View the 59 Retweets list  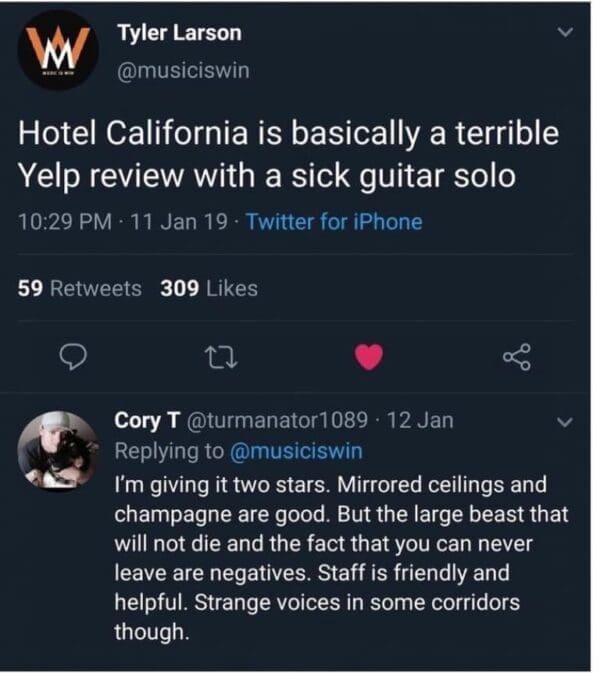click(80, 289)
